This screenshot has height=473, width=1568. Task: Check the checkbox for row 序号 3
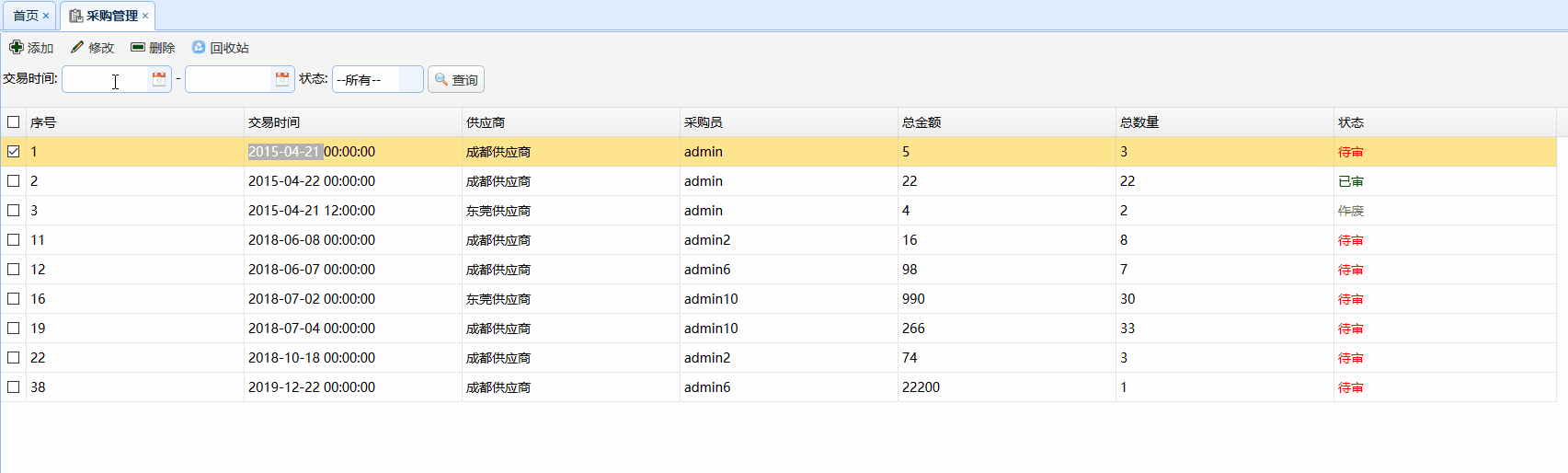(x=14, y=210)
